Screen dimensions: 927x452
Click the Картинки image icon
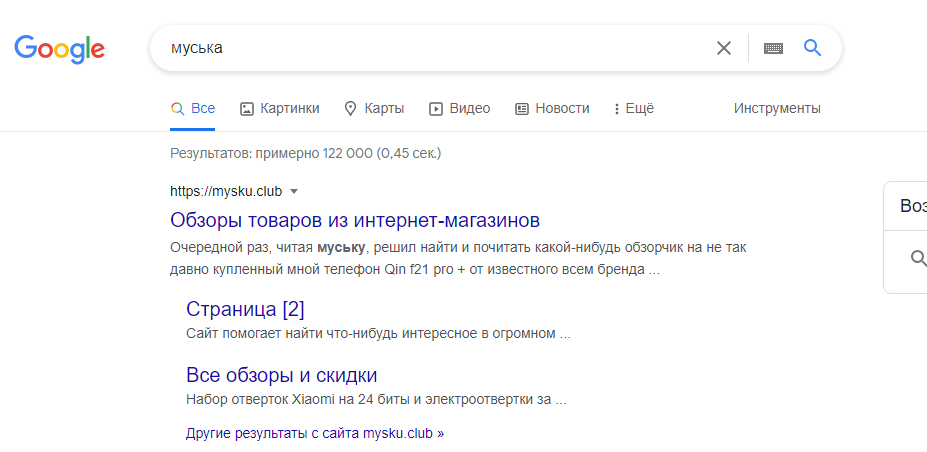coord(247,109)
